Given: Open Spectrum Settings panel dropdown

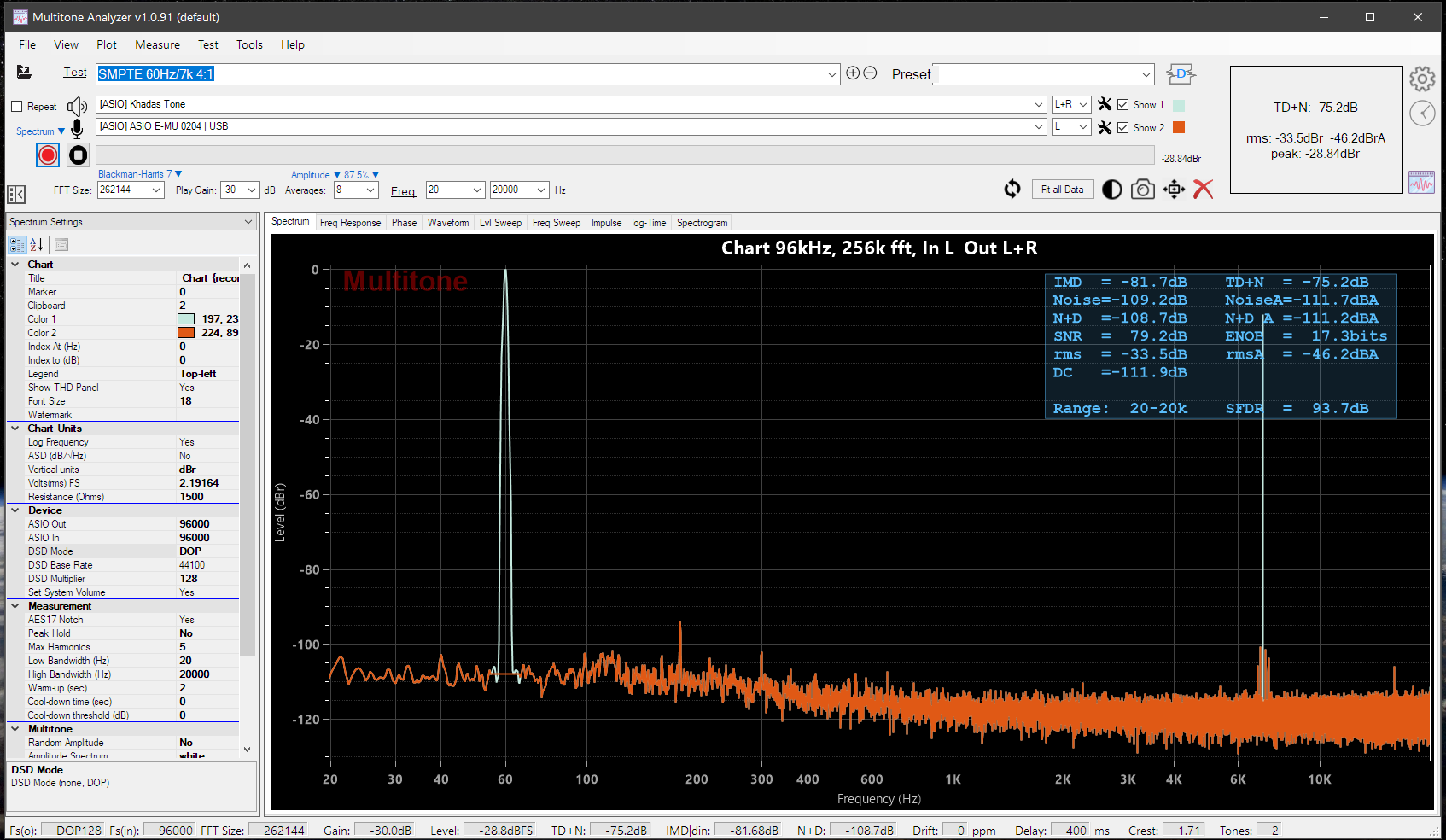Looking at the screenshot, I should 248,222.
